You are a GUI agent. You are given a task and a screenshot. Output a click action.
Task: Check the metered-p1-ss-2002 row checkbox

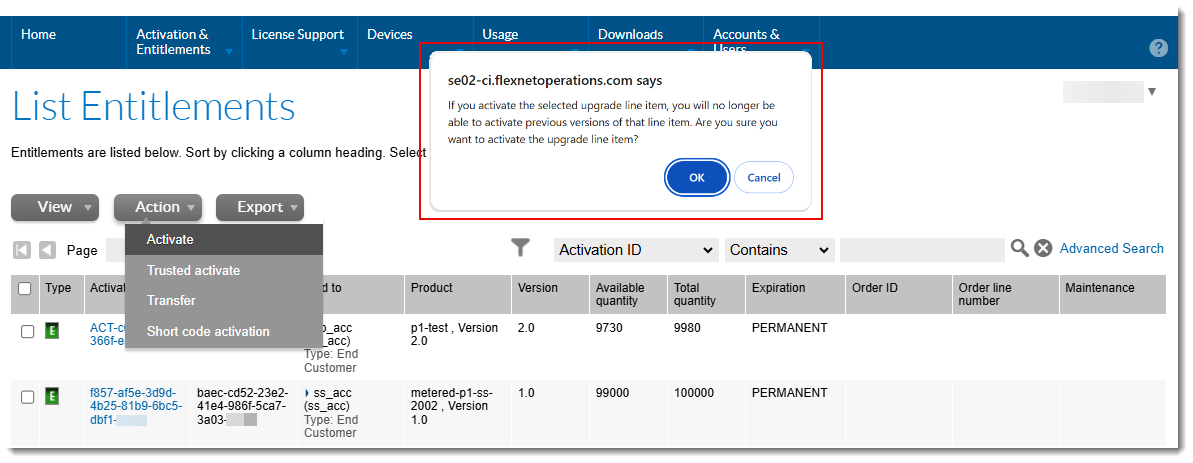(x=28, y=397)
